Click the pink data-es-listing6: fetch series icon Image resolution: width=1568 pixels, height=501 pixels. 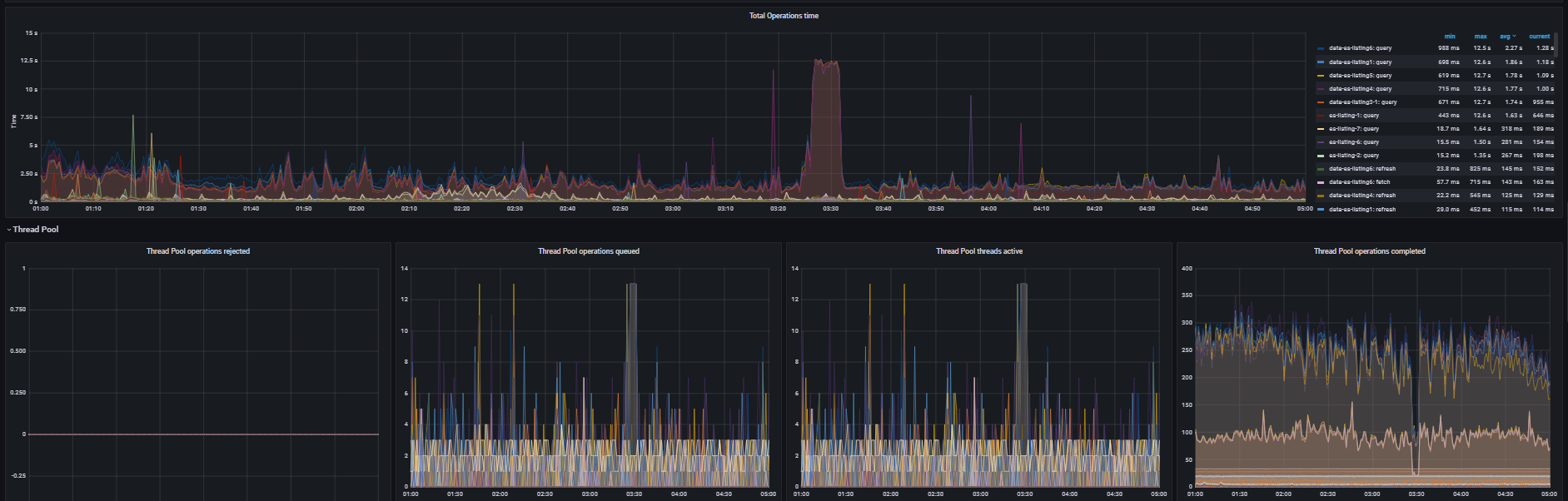[x=1321, y=182]
